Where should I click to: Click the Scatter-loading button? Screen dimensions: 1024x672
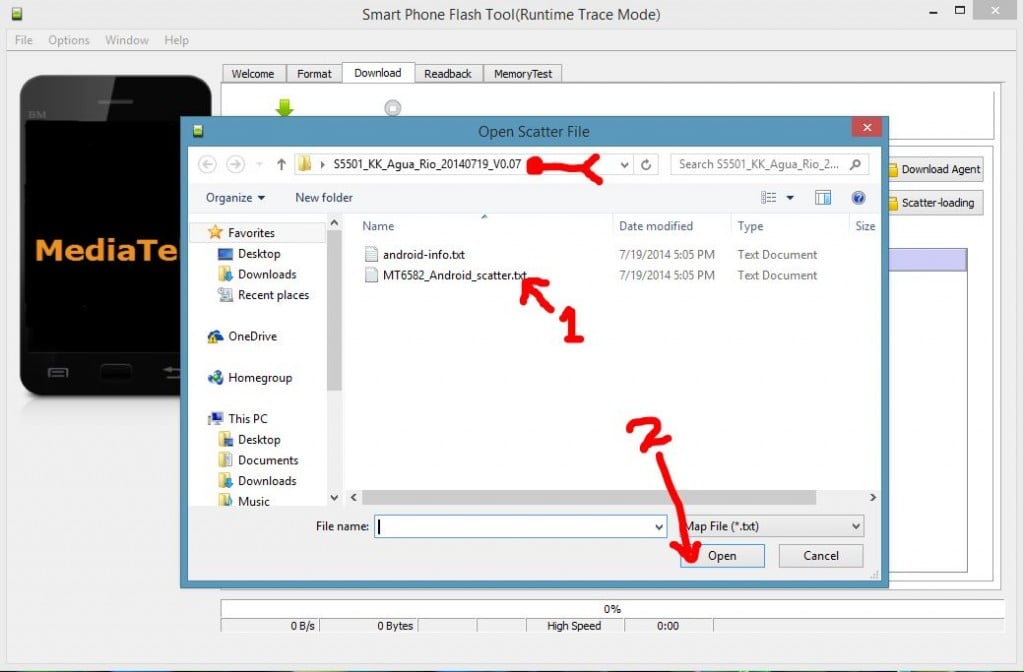point(935,203)
